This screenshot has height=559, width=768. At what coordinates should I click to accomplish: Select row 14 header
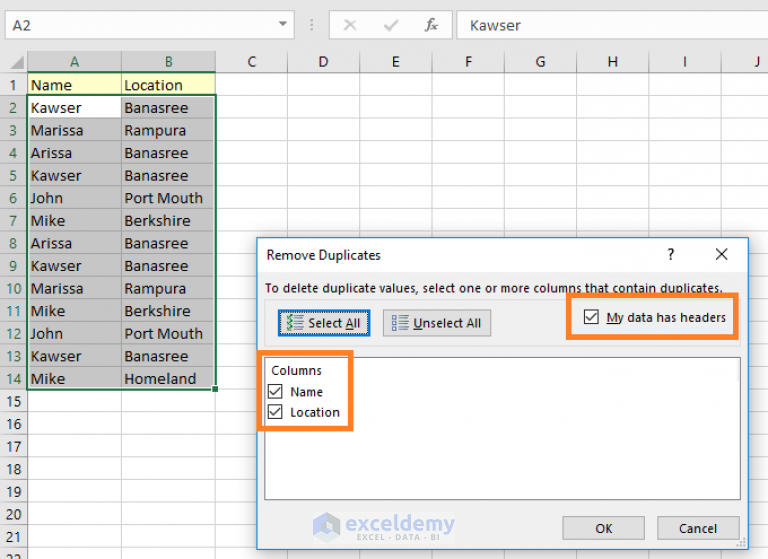tap(13, 379)
